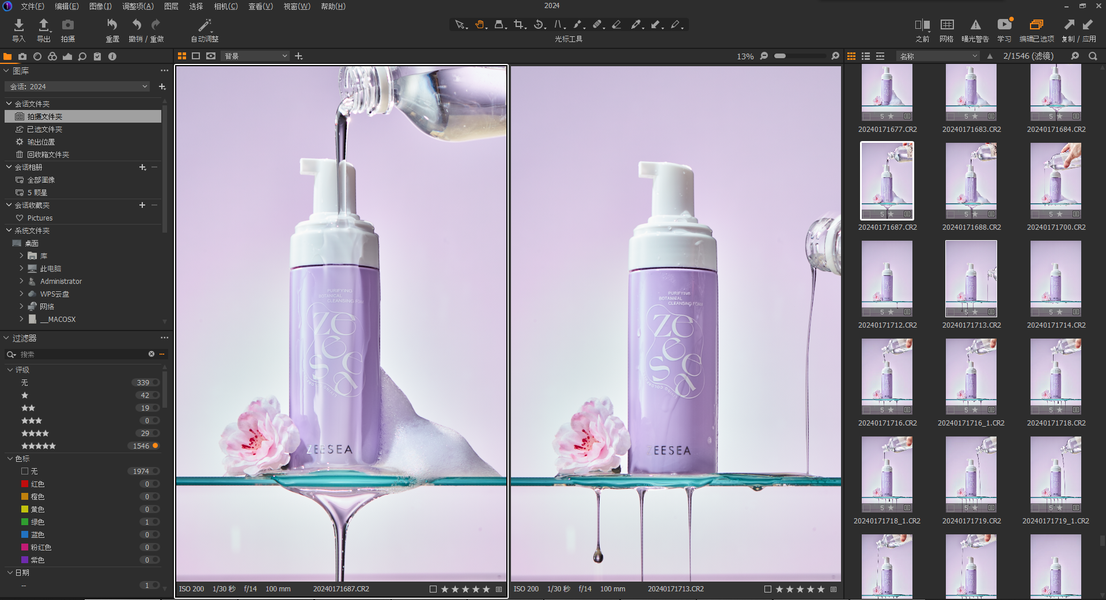Open the 调整项(A) menu
The height and width of the screenshot is (600, 1106).
coord(138,6)
